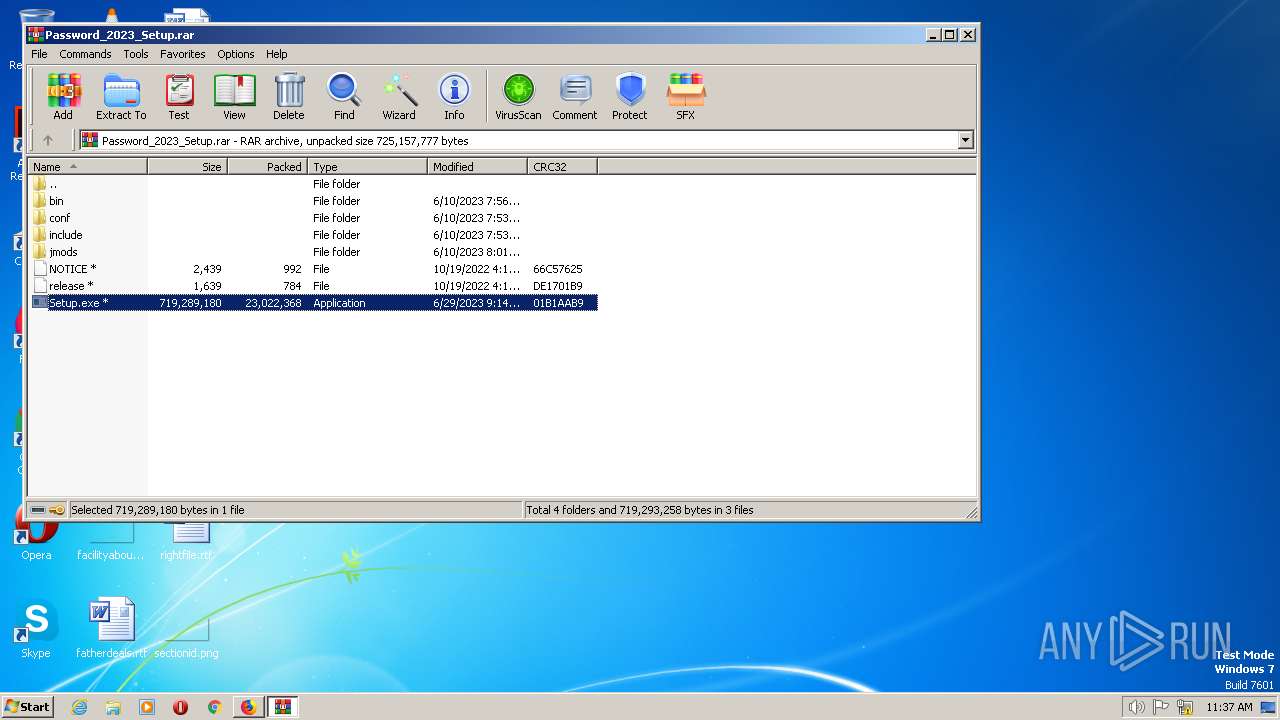Sort by the Type column header
This screenshot has height=720, width=1280.
tap(368, 167)
